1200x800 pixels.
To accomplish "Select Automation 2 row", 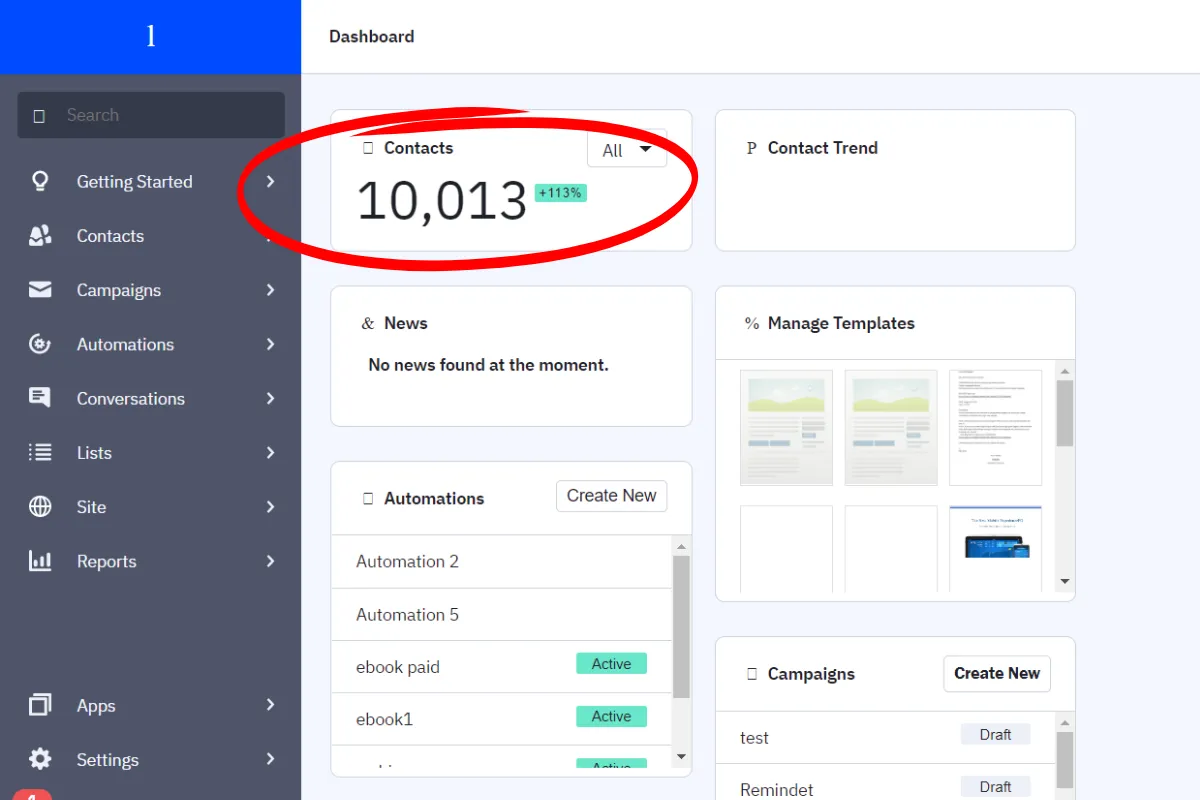I will click(x=501, y=562).
